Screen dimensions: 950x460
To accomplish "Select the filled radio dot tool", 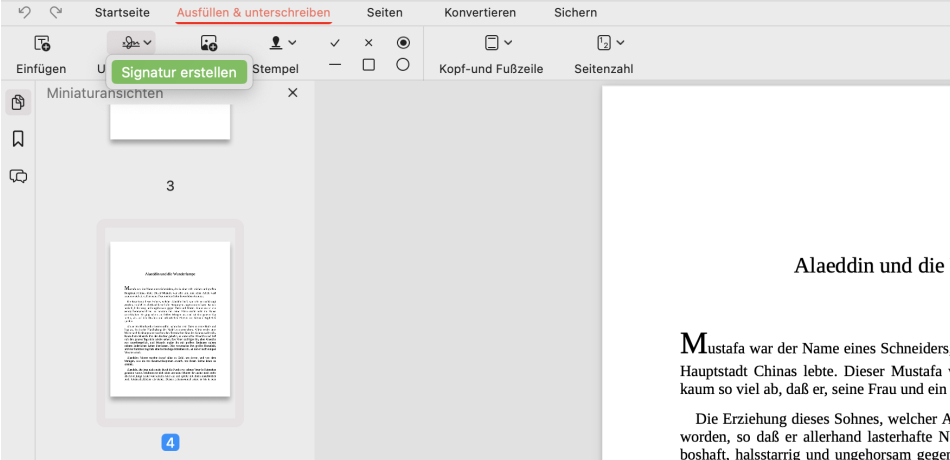I will pyautogui.click(x=403, y=43).
